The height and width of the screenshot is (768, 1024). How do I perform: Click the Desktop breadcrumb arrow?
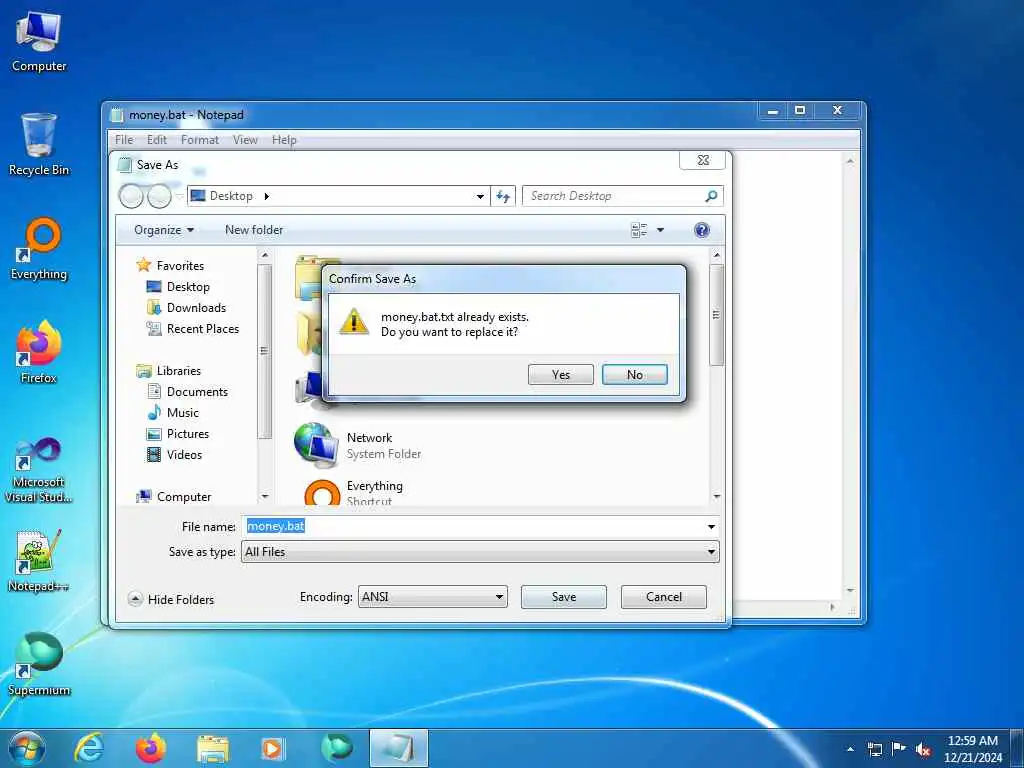coord(266,196)
